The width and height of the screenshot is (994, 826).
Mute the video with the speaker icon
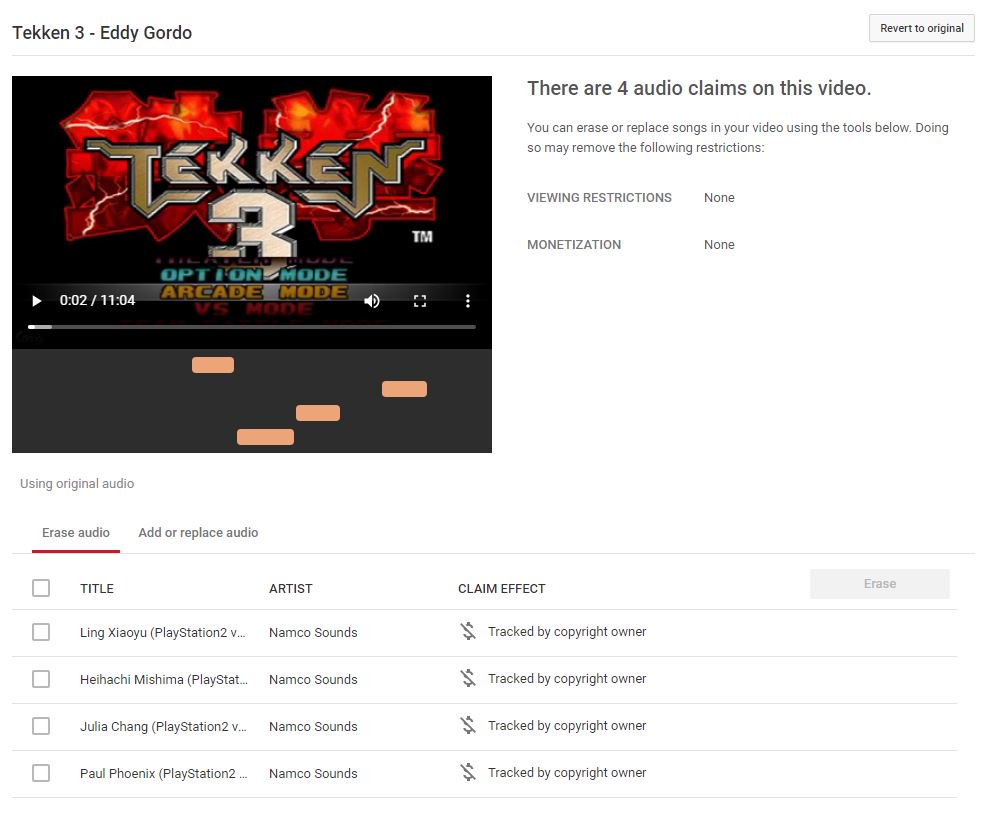tap(371, 300)
